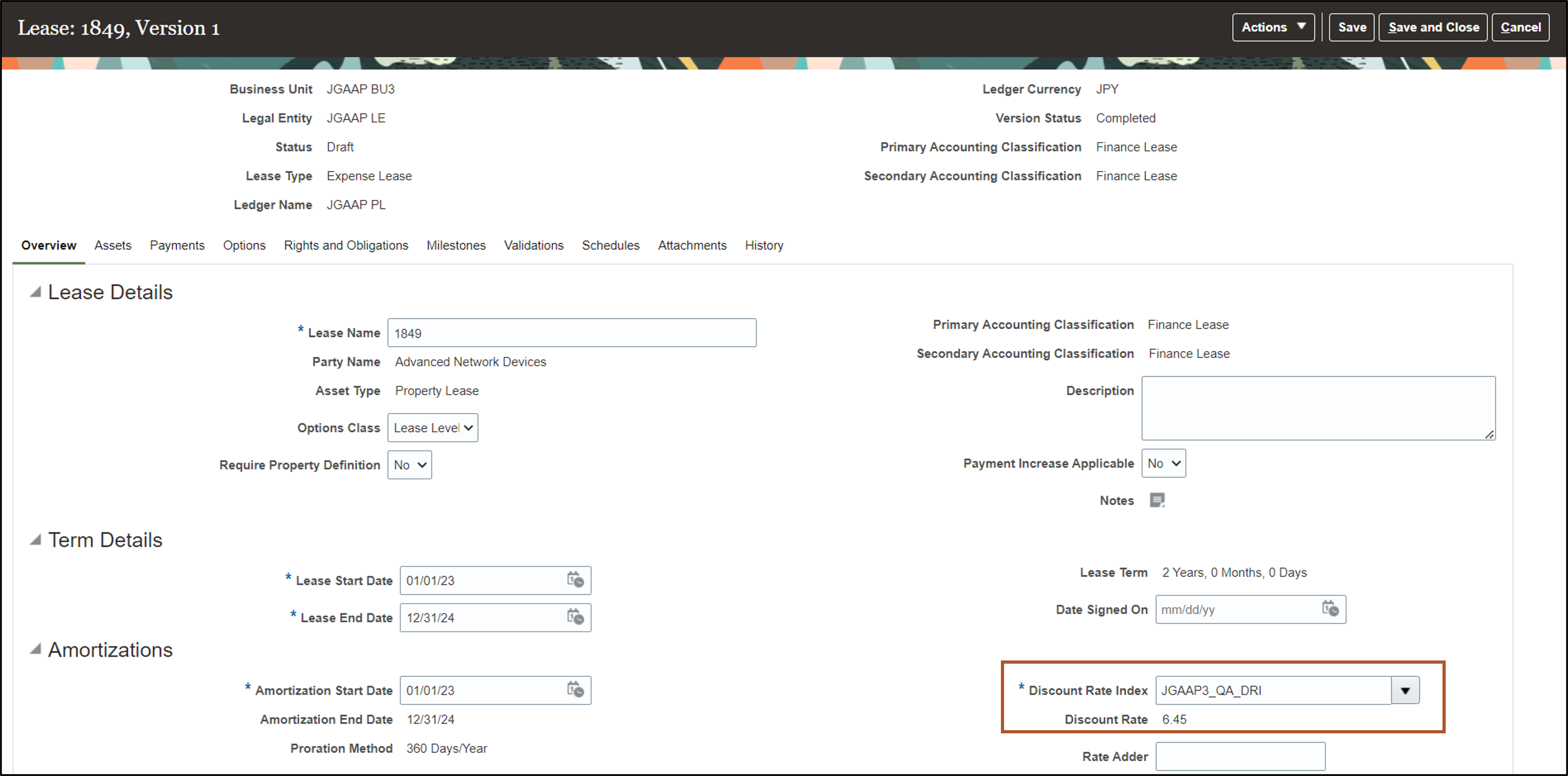
Task: Switch to the Assets tab
Action: pos(113,245)
